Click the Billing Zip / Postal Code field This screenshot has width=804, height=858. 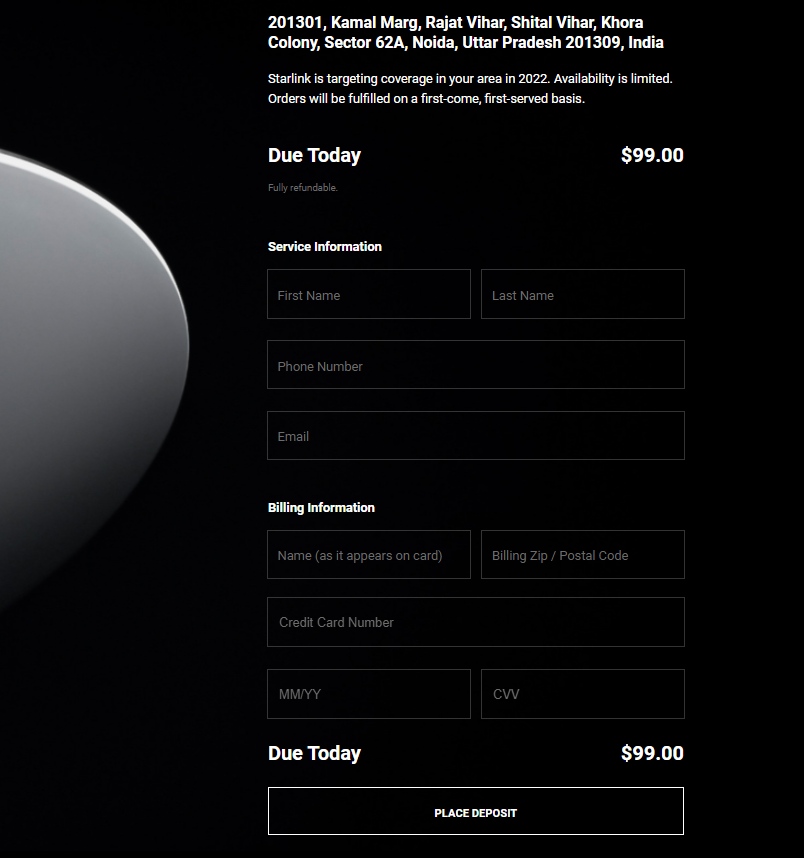(x=582, y=554)
